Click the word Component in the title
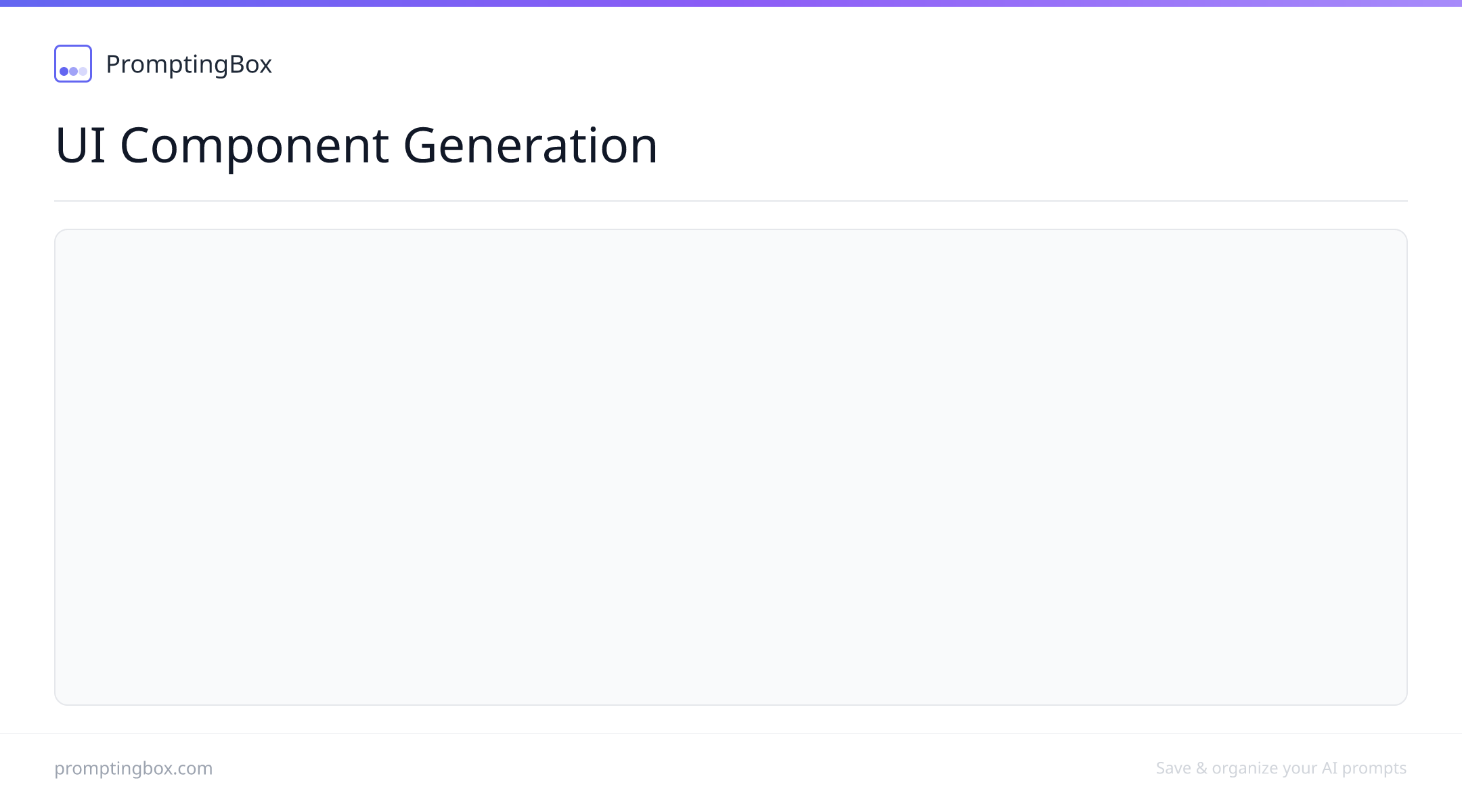This screenshot has width=1462, height=812. click(x=254, y=147)
